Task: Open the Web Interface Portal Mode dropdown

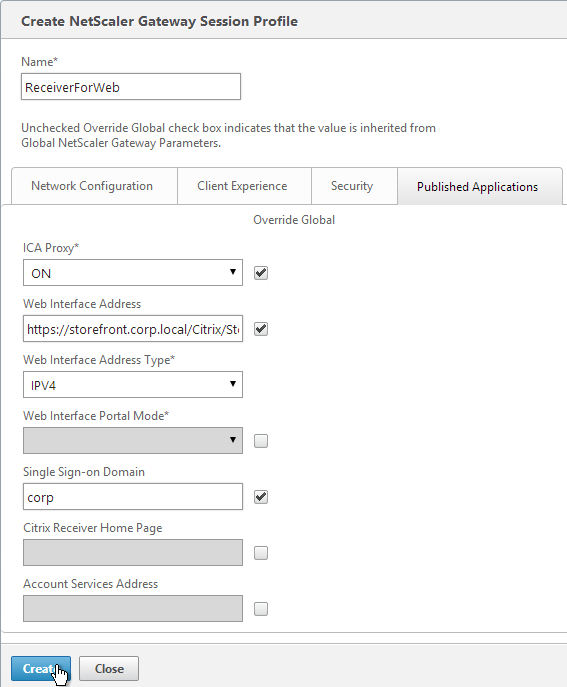Action: tap(133, 441)
